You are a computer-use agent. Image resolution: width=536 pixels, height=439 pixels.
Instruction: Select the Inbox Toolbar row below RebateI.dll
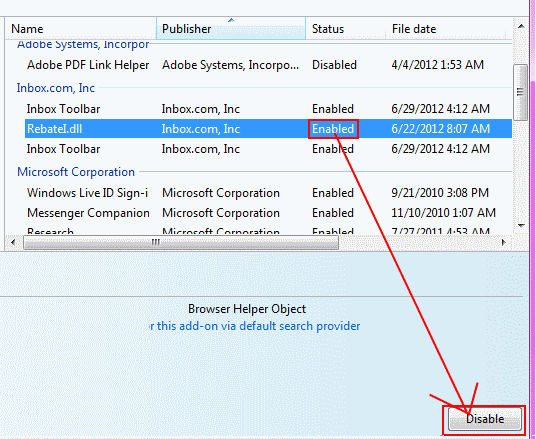[x=268, y=149]
